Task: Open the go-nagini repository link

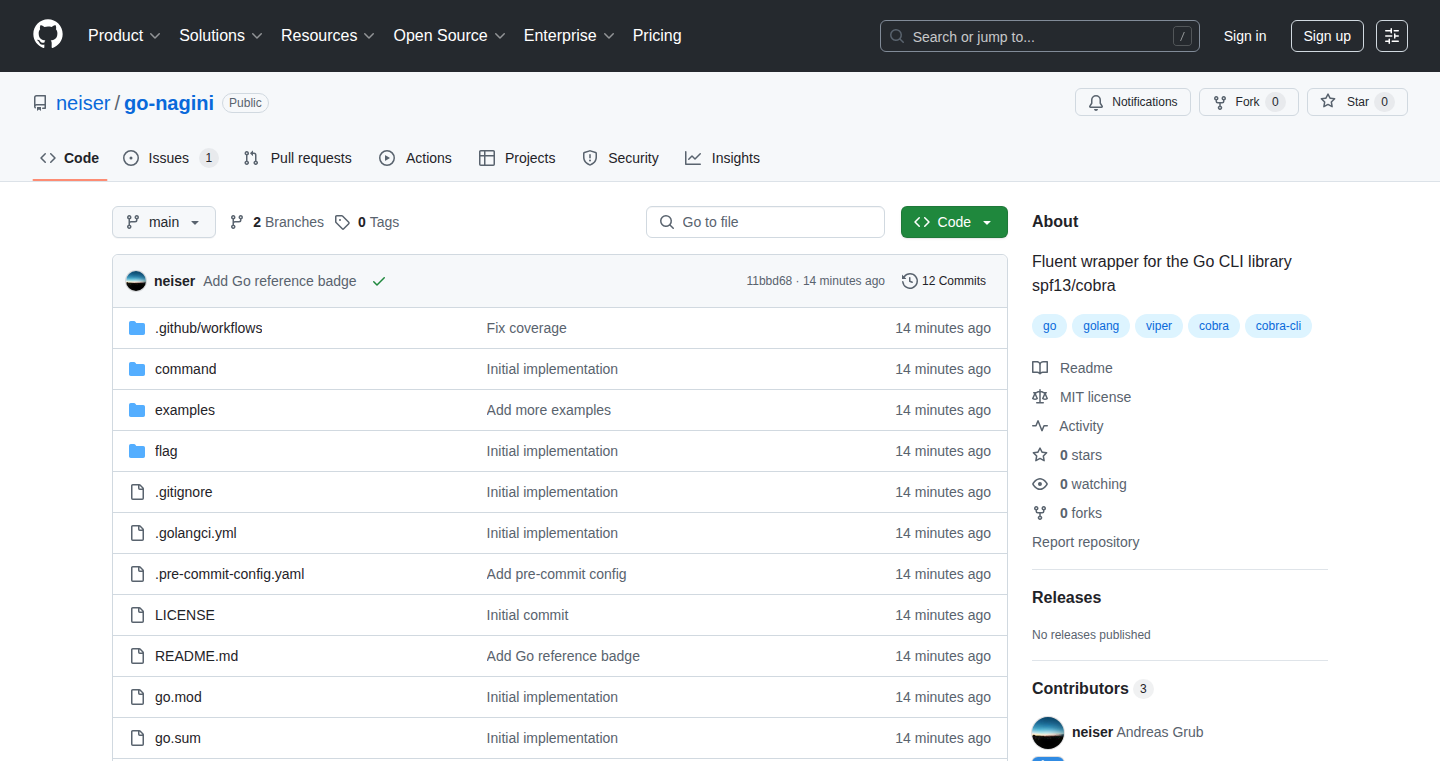Action: [169, 103]
